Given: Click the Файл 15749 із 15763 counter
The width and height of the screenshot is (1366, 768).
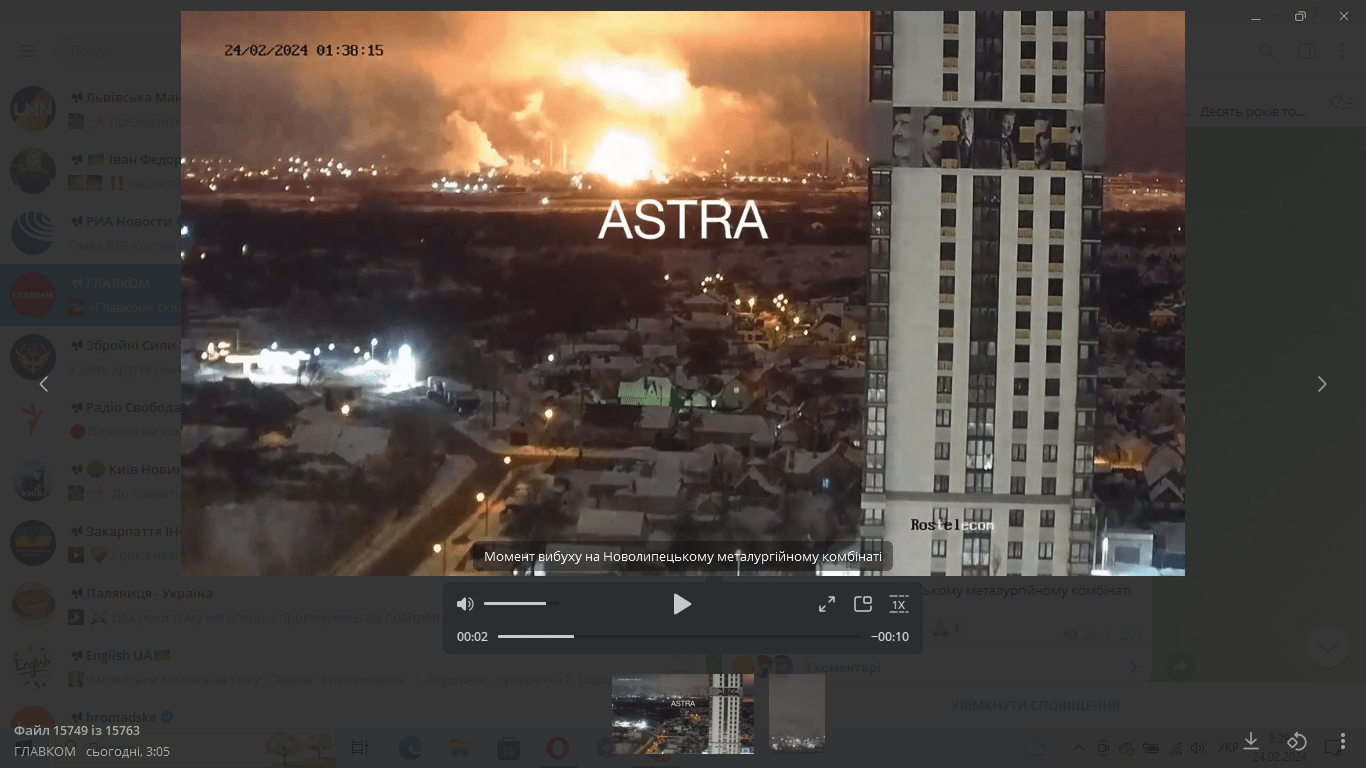Looking at the screenshot, I should point(77,731).
